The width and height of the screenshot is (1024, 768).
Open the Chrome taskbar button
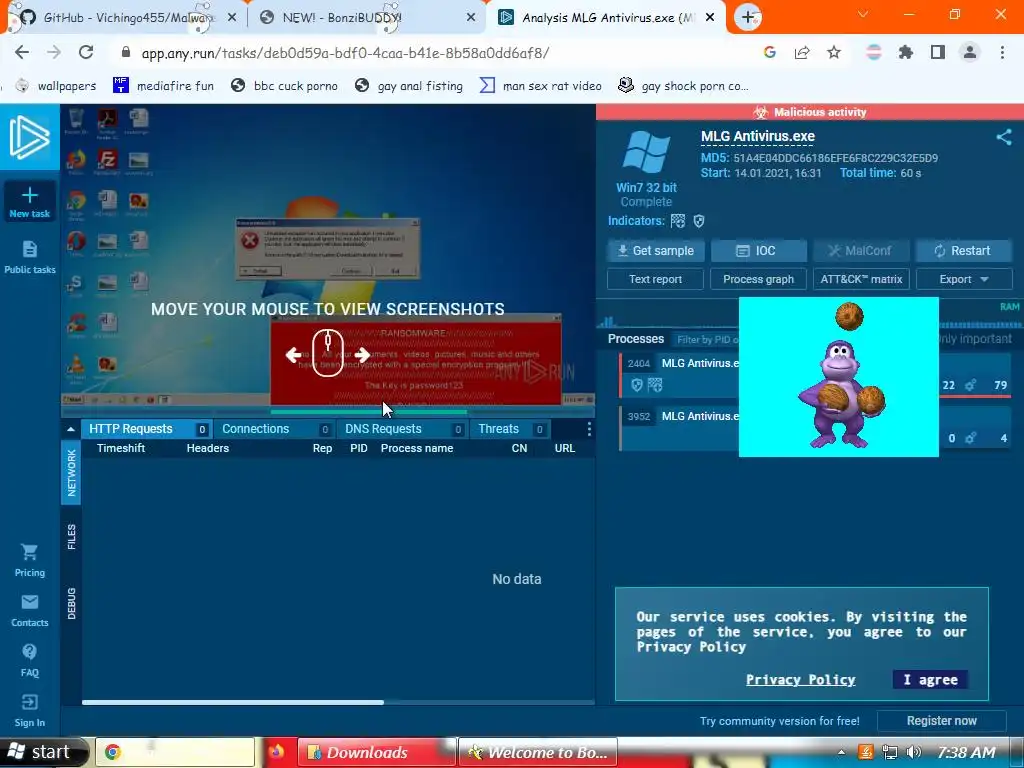(x=175, y=752)
